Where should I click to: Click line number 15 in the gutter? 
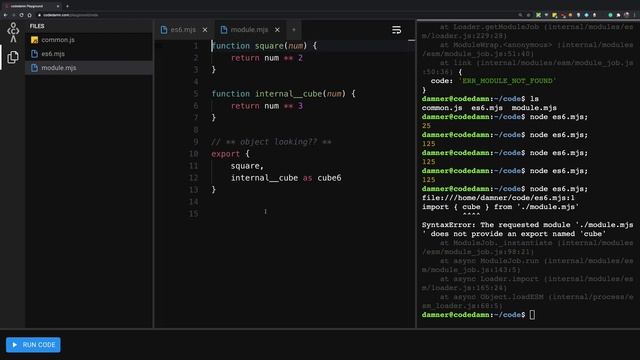(x=193, y=214)
